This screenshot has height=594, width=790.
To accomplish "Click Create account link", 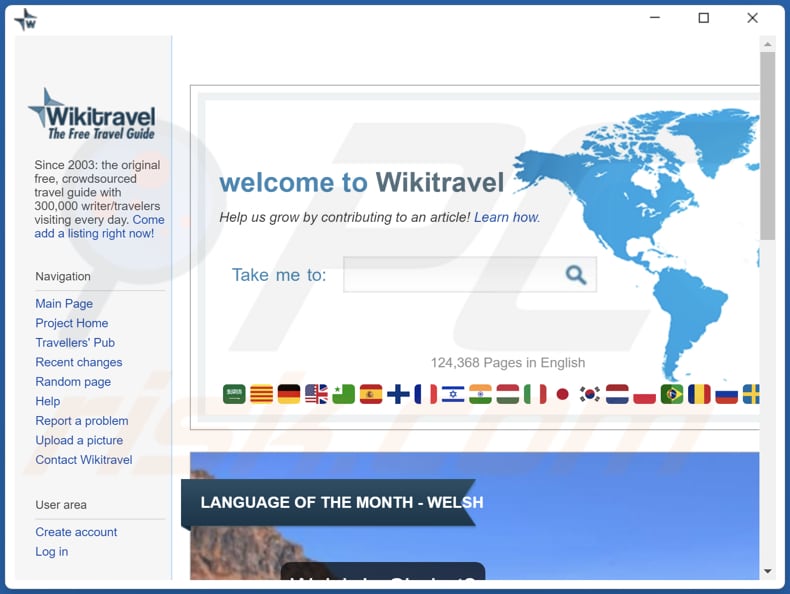I will coord(76,532).
